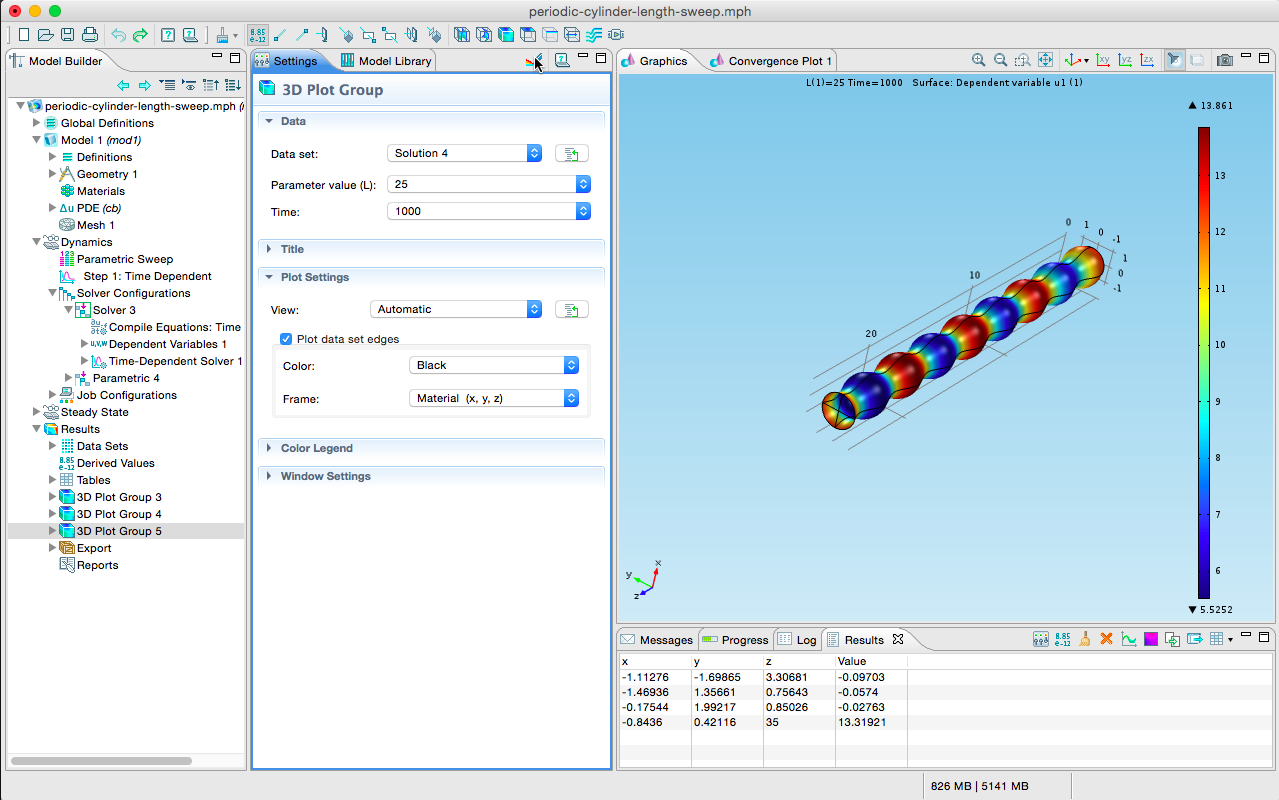Screen dimensions: 1279x800
Task: Click the Print icon in main toolbar
Action: tap(90, 35)
